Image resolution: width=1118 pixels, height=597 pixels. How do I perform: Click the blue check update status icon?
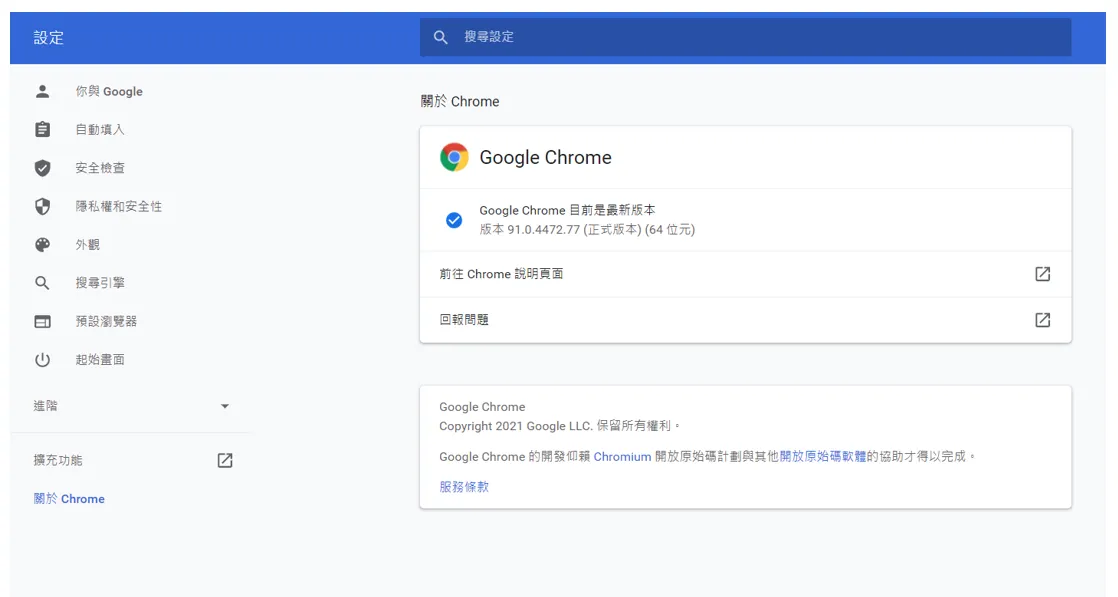[x=453, y=220]
